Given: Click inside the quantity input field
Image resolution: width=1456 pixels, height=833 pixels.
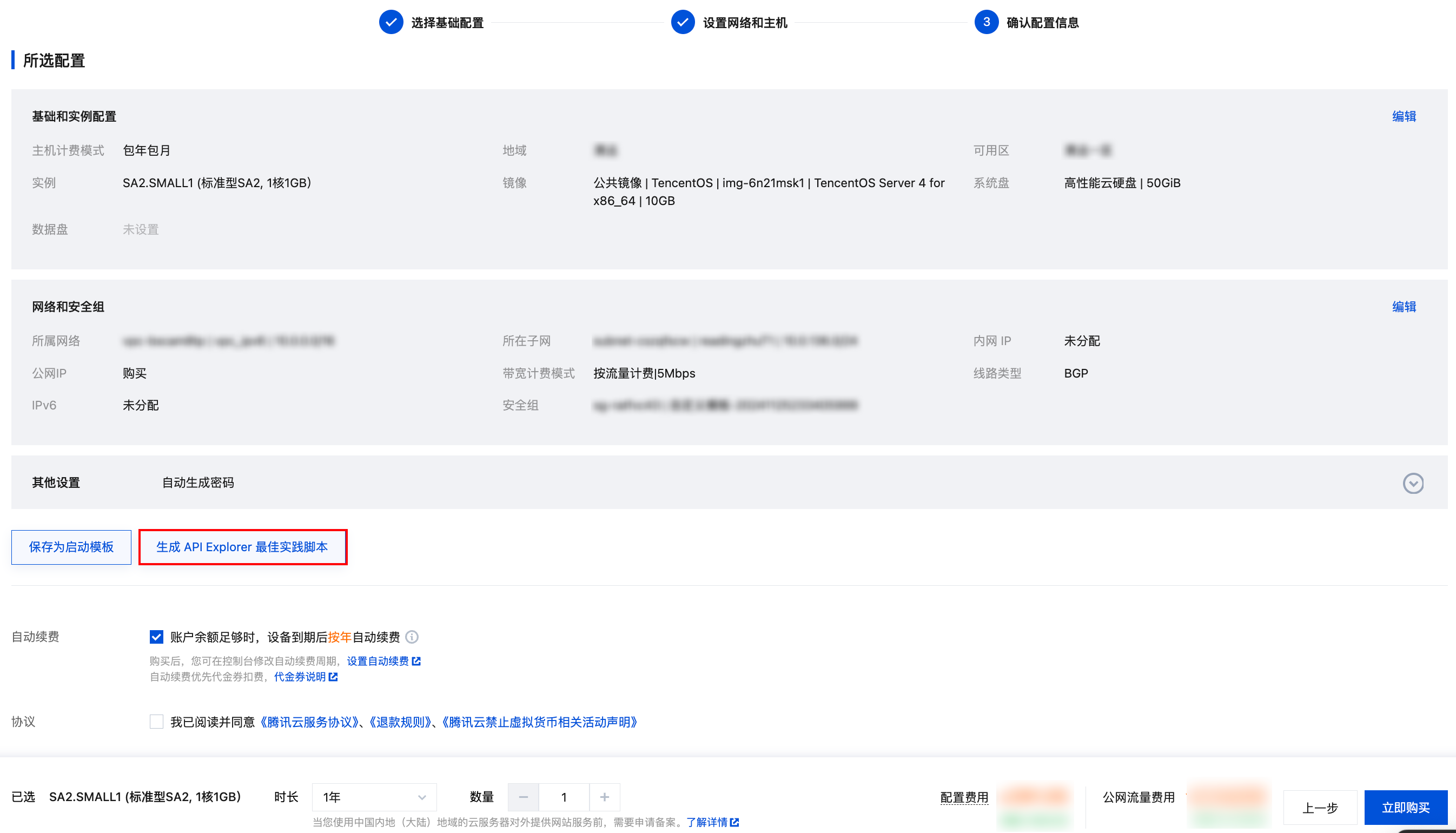Looking at the screenshot, I should coord(564,796).
